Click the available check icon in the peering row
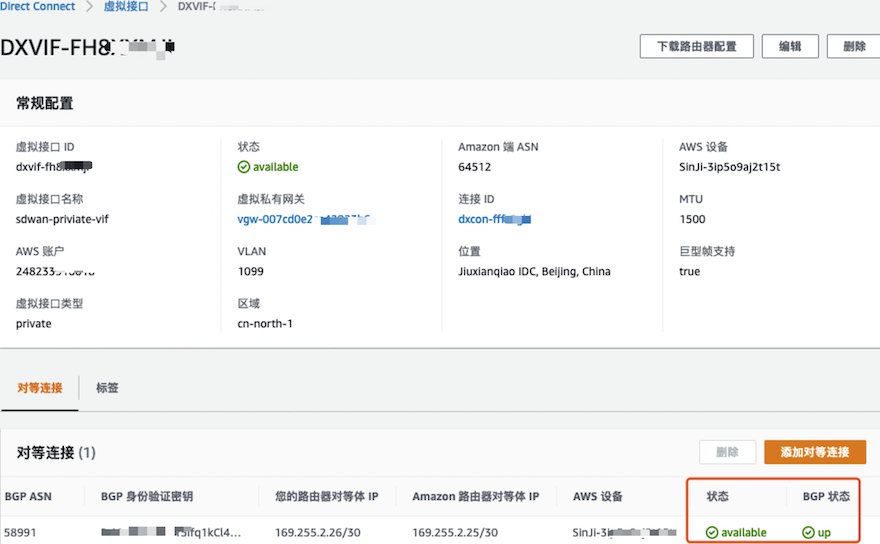Image resolution: width=880 pixels, height=544 pixels. click(x=712, y=533)
